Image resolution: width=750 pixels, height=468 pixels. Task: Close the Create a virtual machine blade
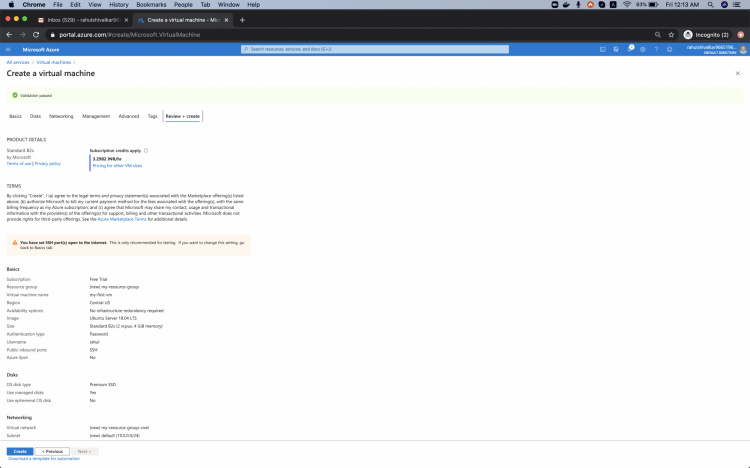click(738, 73)
